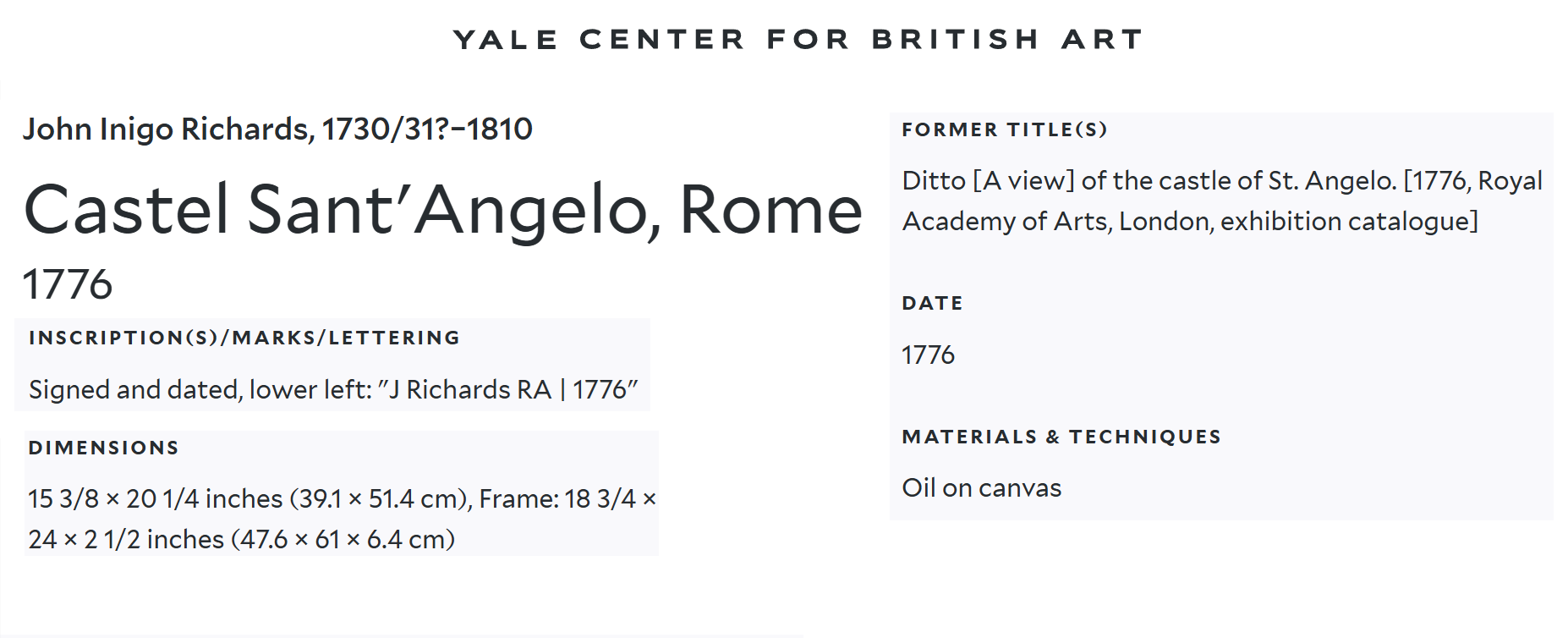Click the 1776 year below the title
Viewport: 1568px width, 638px height.
pyautogui.click(x=68, y=284)
